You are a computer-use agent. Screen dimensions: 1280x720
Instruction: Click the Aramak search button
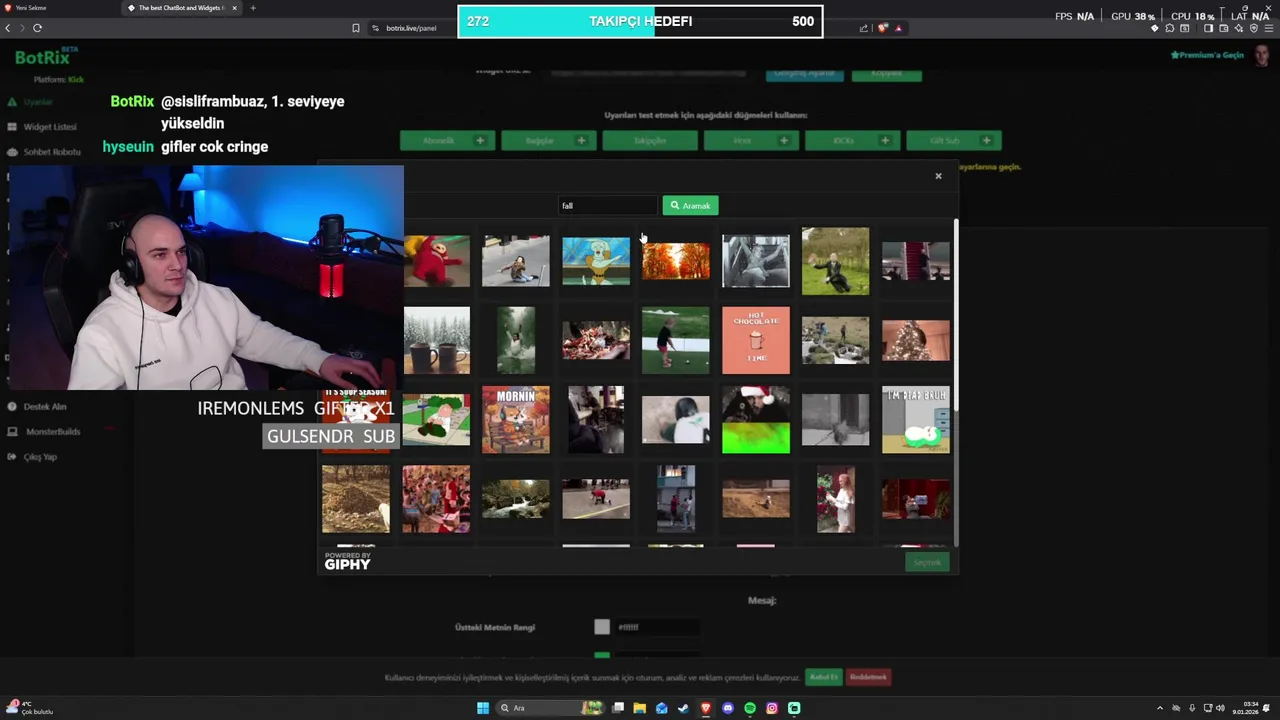coord(690,205)
